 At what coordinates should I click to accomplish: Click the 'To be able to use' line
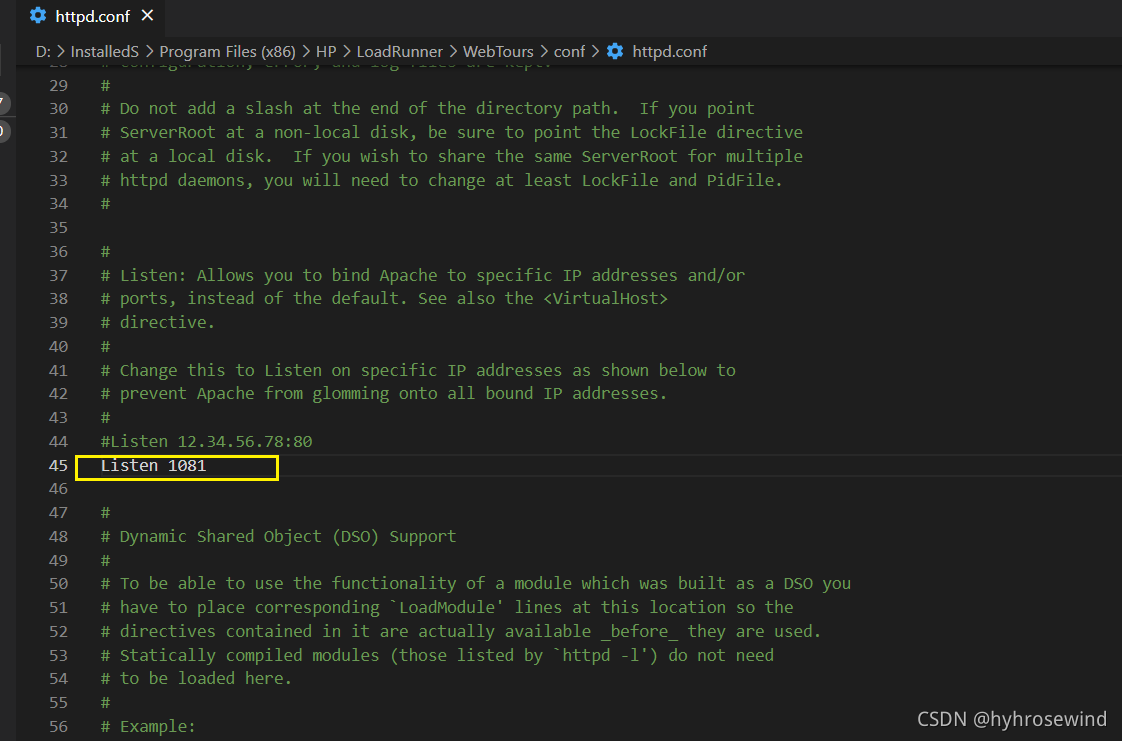pos(476,584)
